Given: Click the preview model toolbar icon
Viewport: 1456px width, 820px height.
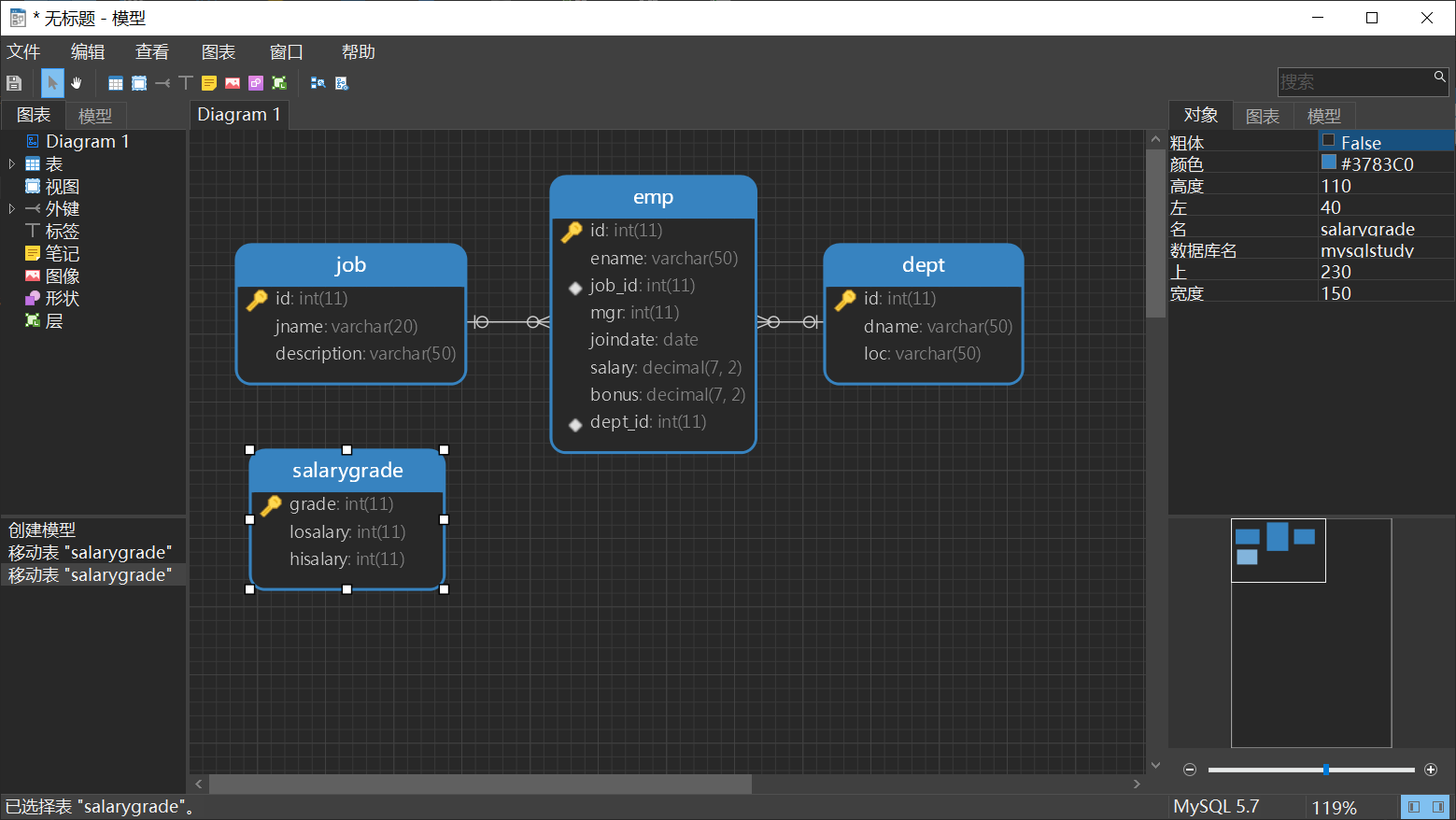Looking at the screenshot, I should 342,83.
